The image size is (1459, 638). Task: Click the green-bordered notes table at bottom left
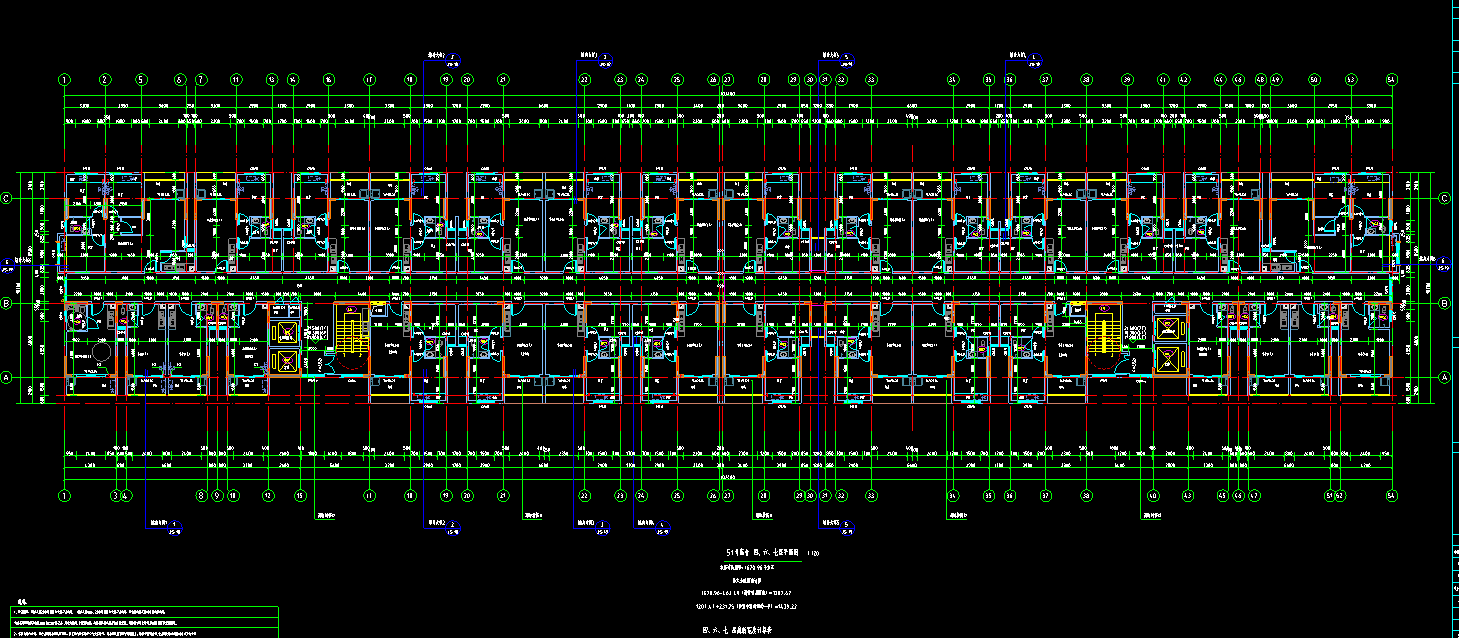point(140,621)
